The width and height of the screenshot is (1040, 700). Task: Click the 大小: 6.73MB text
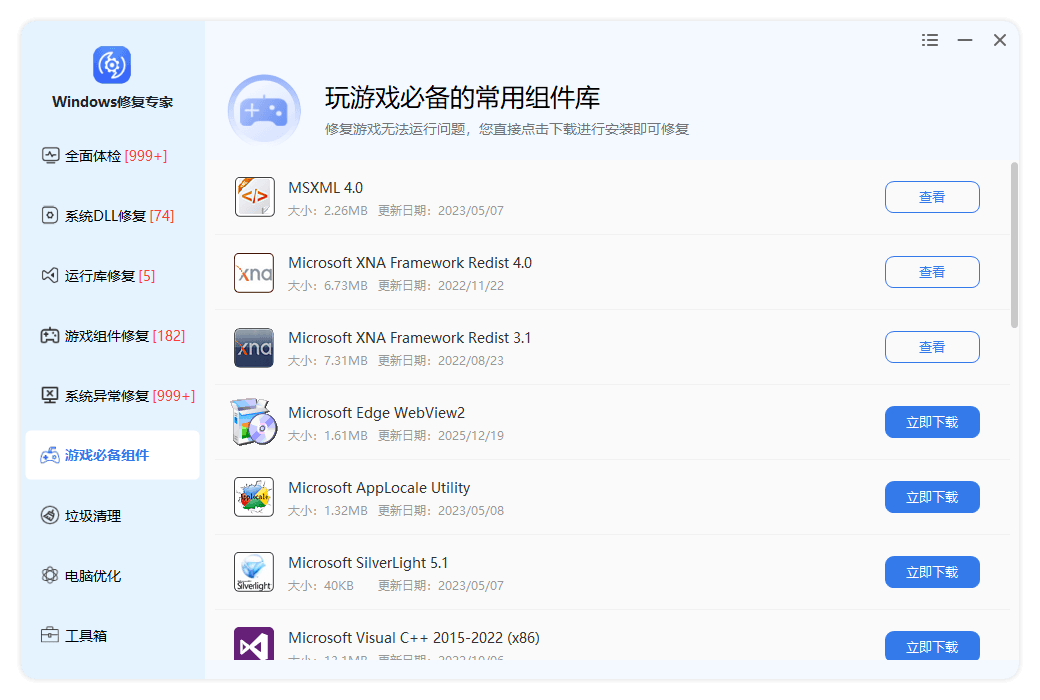(x=328, y=286)
